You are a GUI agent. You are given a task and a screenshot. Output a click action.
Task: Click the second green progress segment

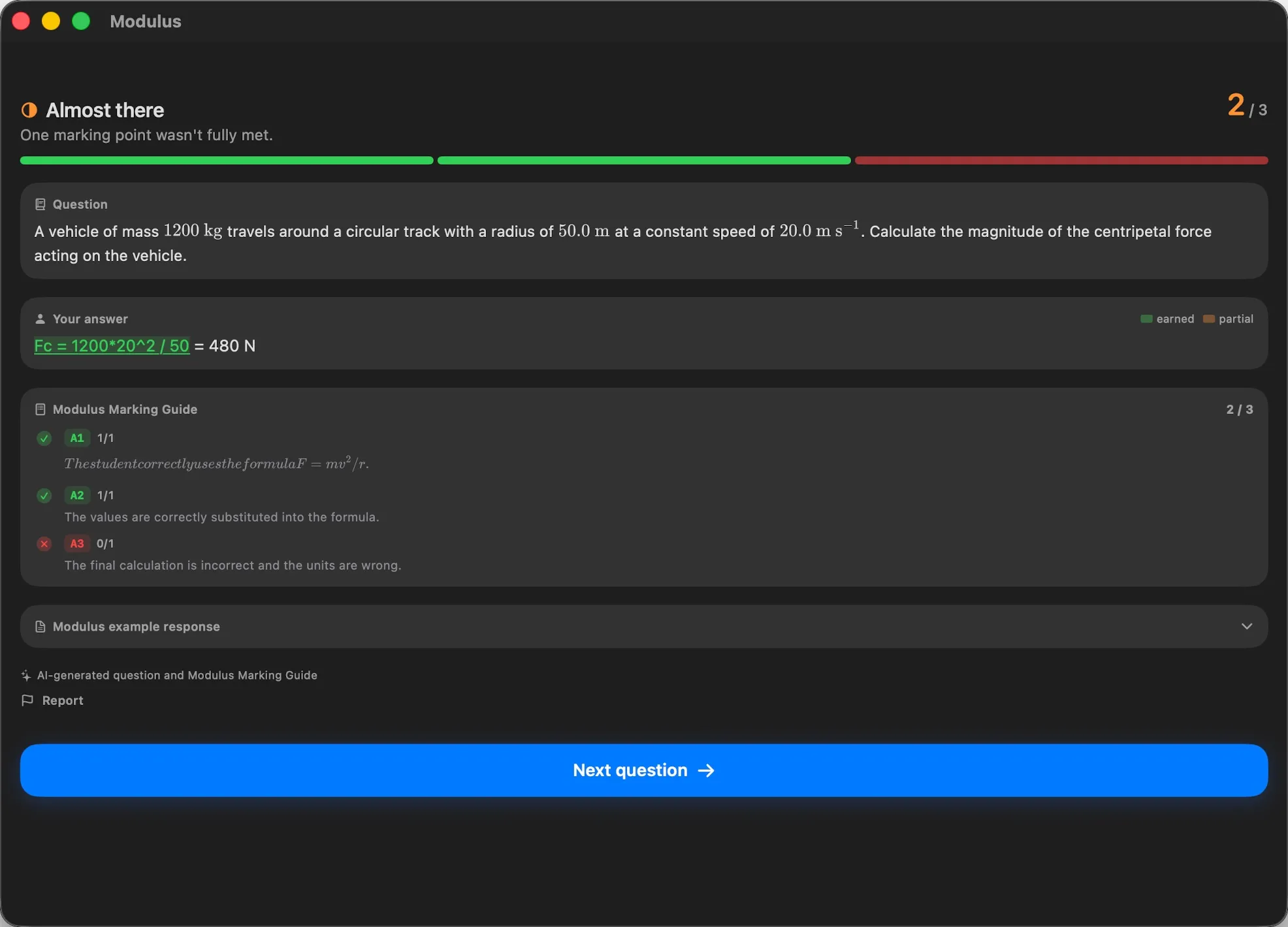click(644, 161)
